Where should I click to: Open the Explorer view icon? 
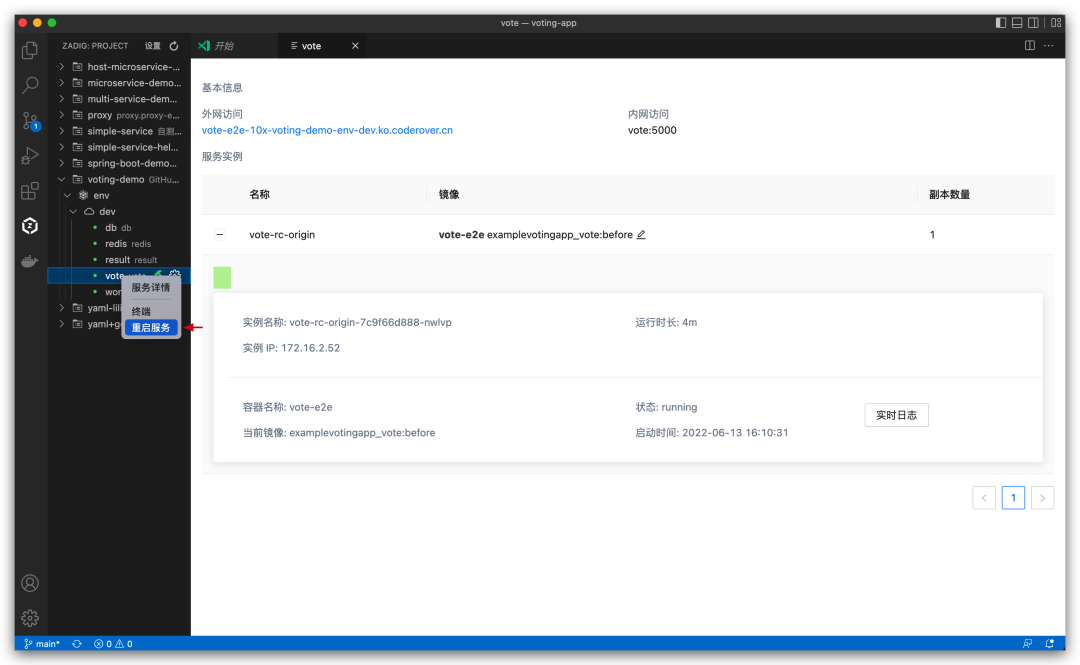[x=30, y=50]
